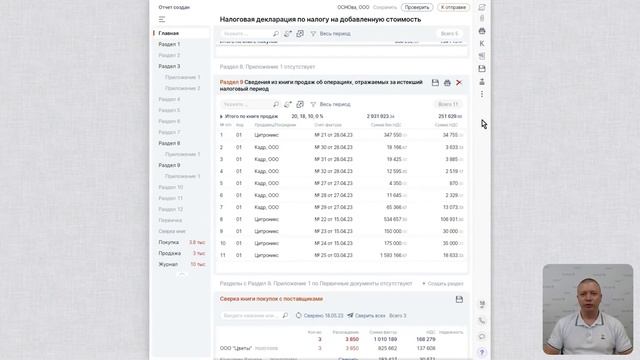Save Раздел 9 using its diskette icon
This screenshot has height=360, width=640.
pos(436,83)
